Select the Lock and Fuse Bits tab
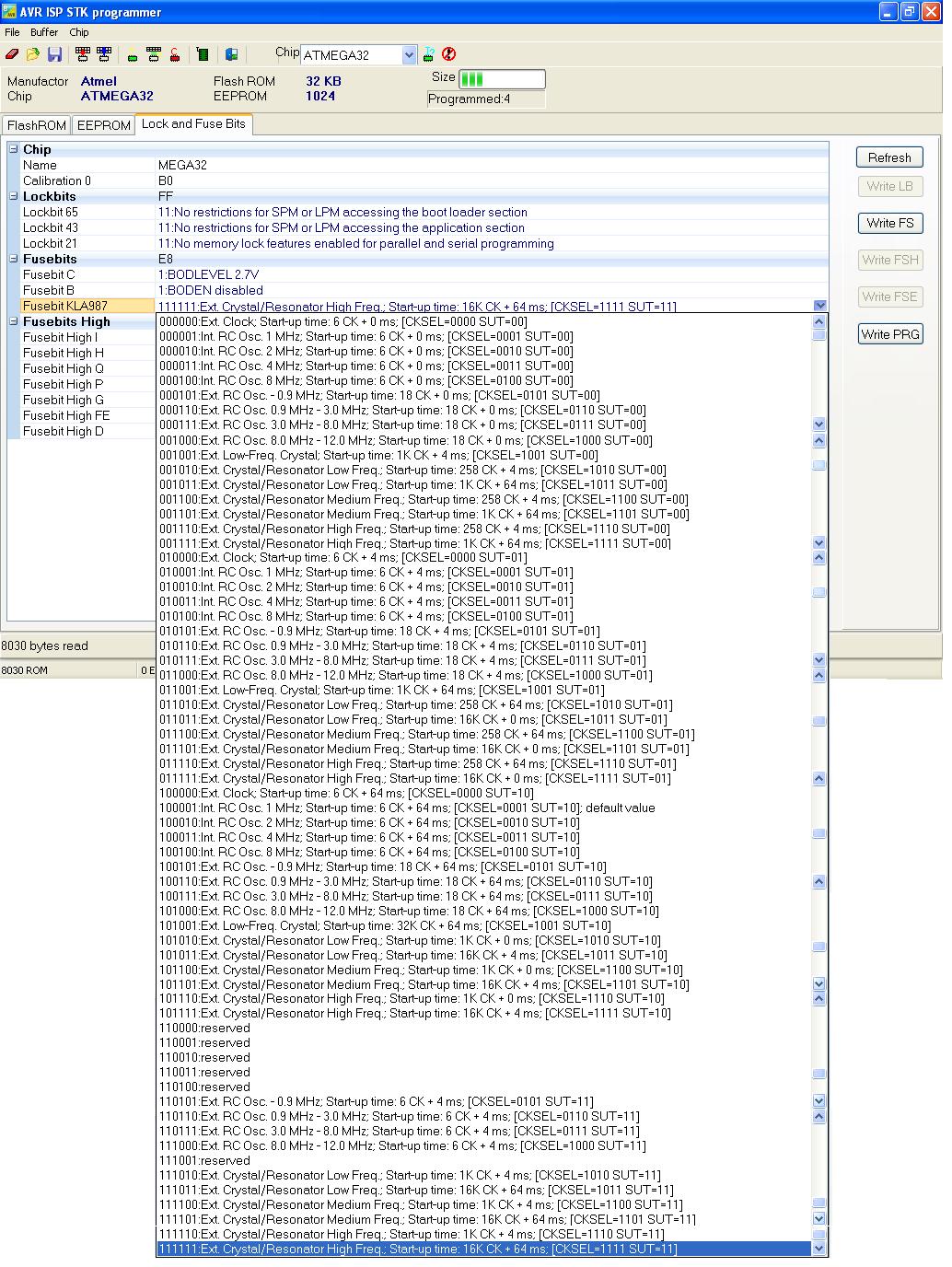This screenshot has height=1267, width=952. [x=193, y=123]
